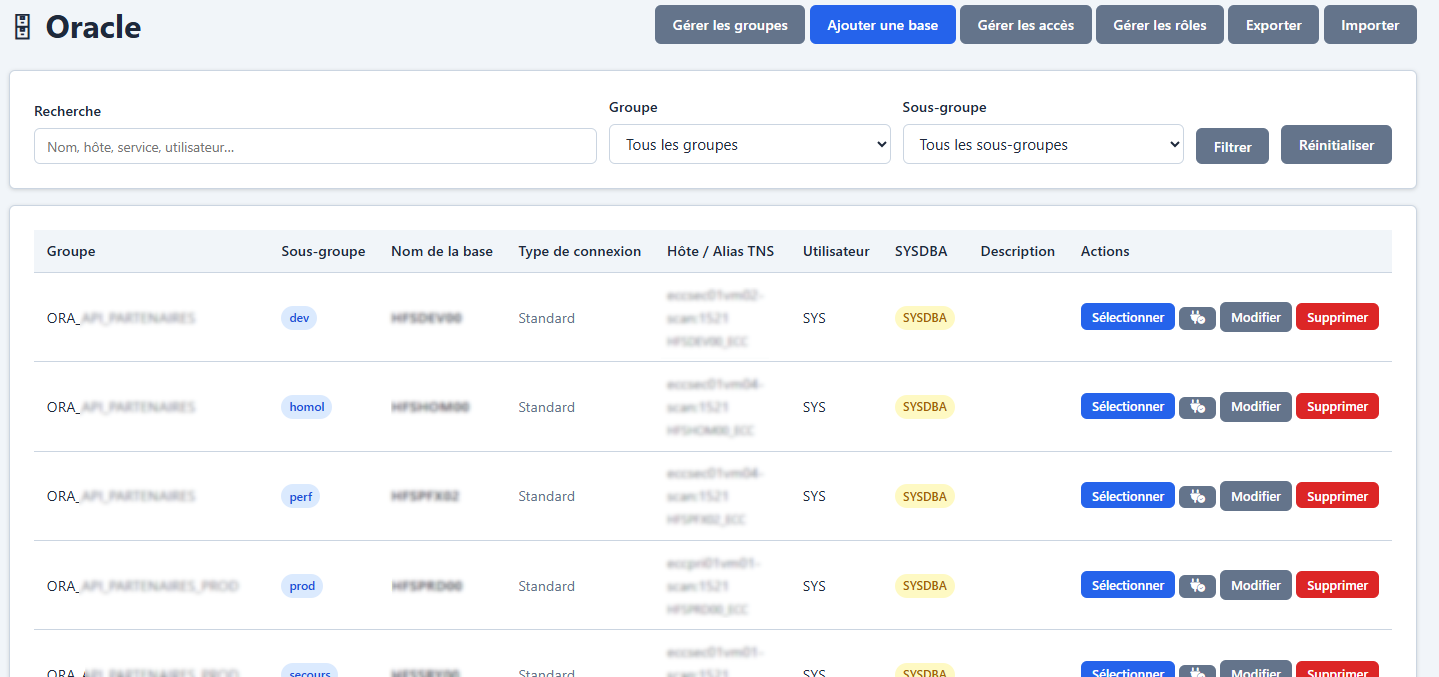Click Ajouter une base button

pos(883,25)
